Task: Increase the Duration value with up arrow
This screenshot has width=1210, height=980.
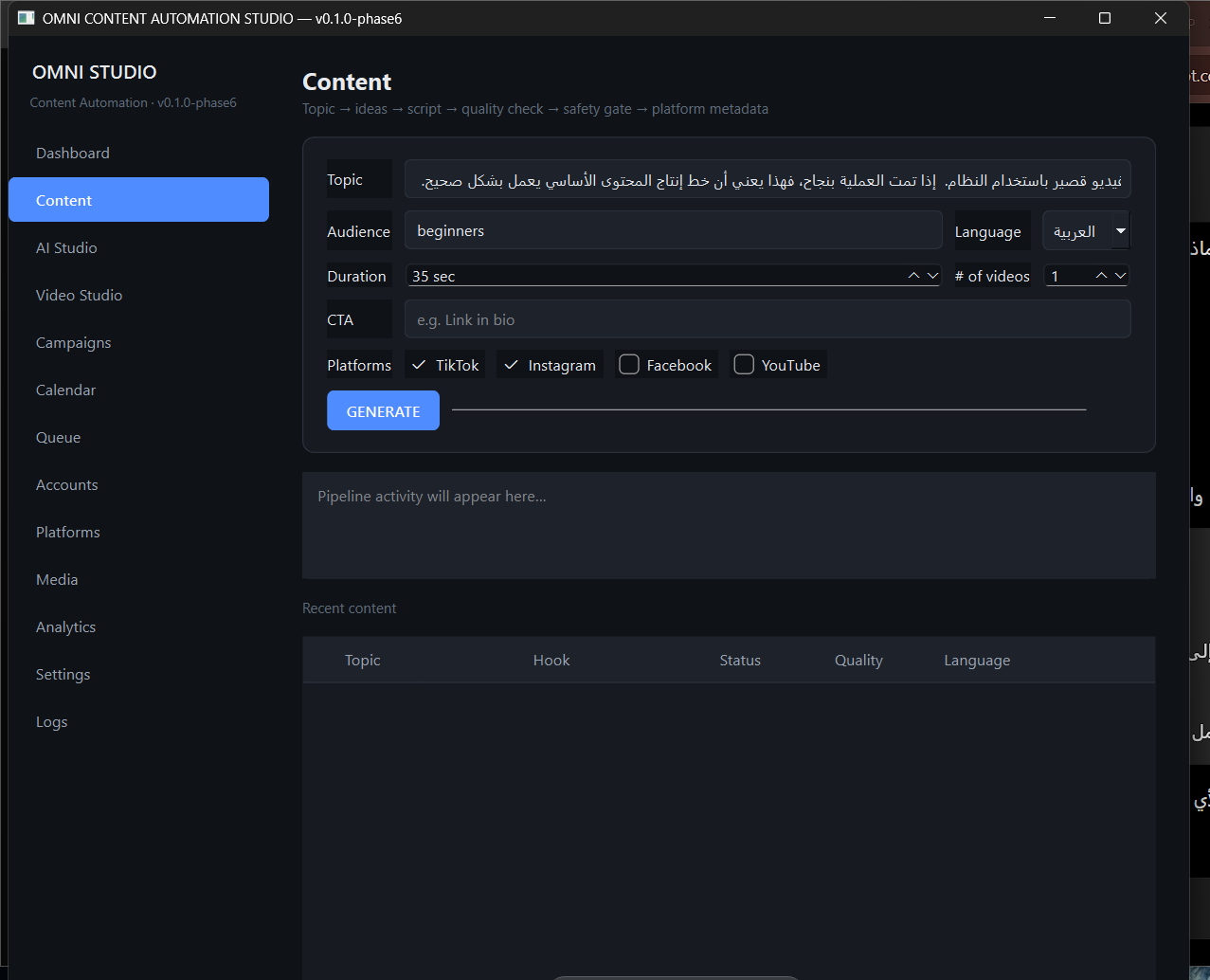Action: [x=913, y=276]
